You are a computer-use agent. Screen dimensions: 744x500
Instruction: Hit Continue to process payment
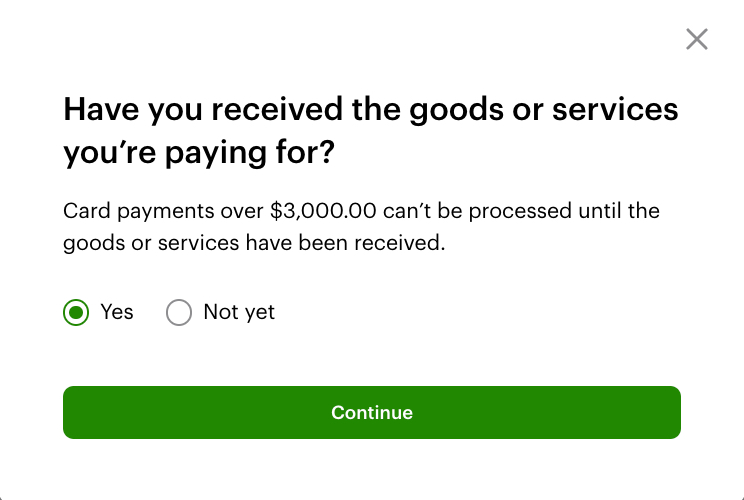(x=372, y=413)
